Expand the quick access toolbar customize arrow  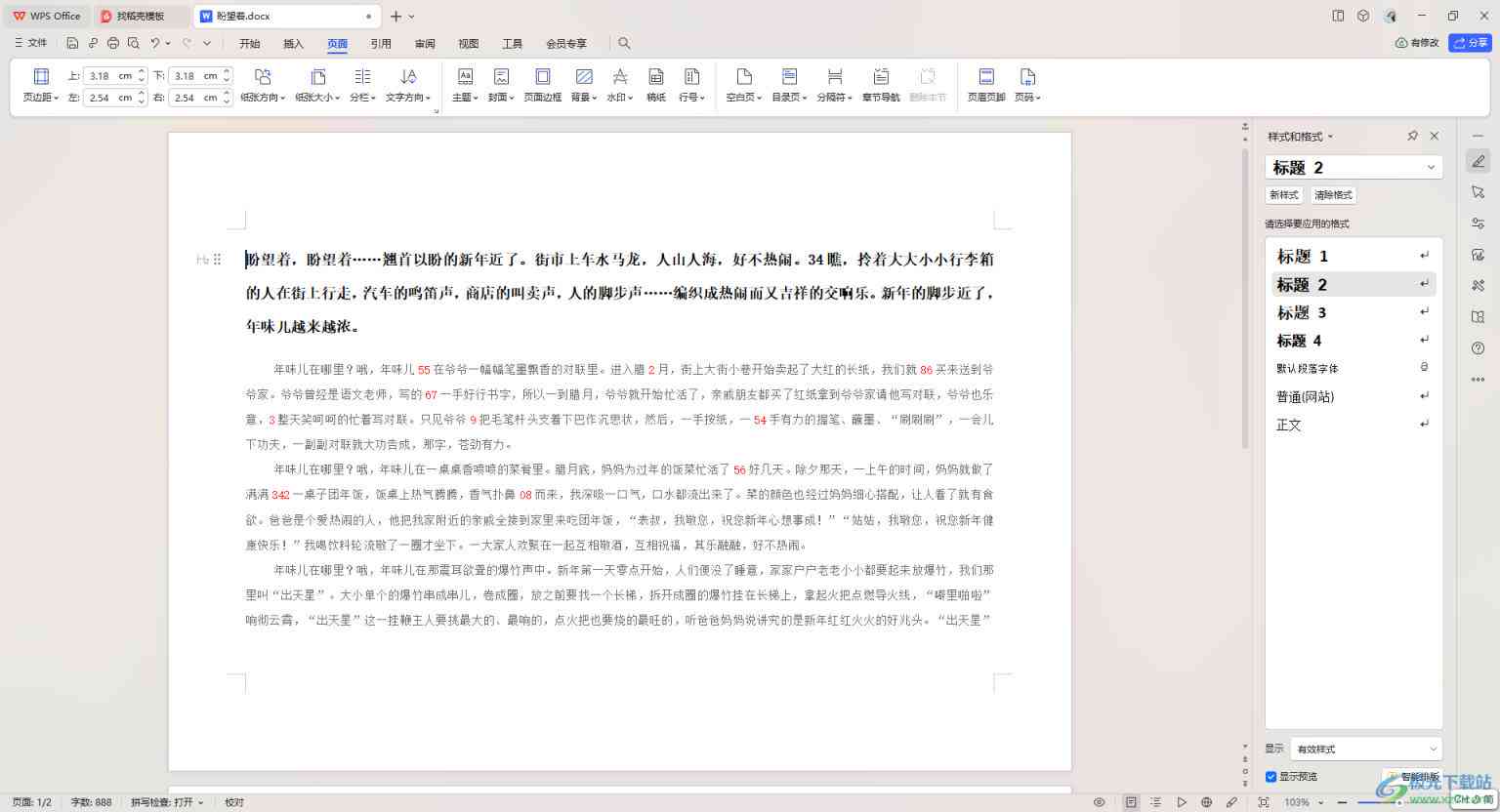pyautogui.click(x=207, y=43)
